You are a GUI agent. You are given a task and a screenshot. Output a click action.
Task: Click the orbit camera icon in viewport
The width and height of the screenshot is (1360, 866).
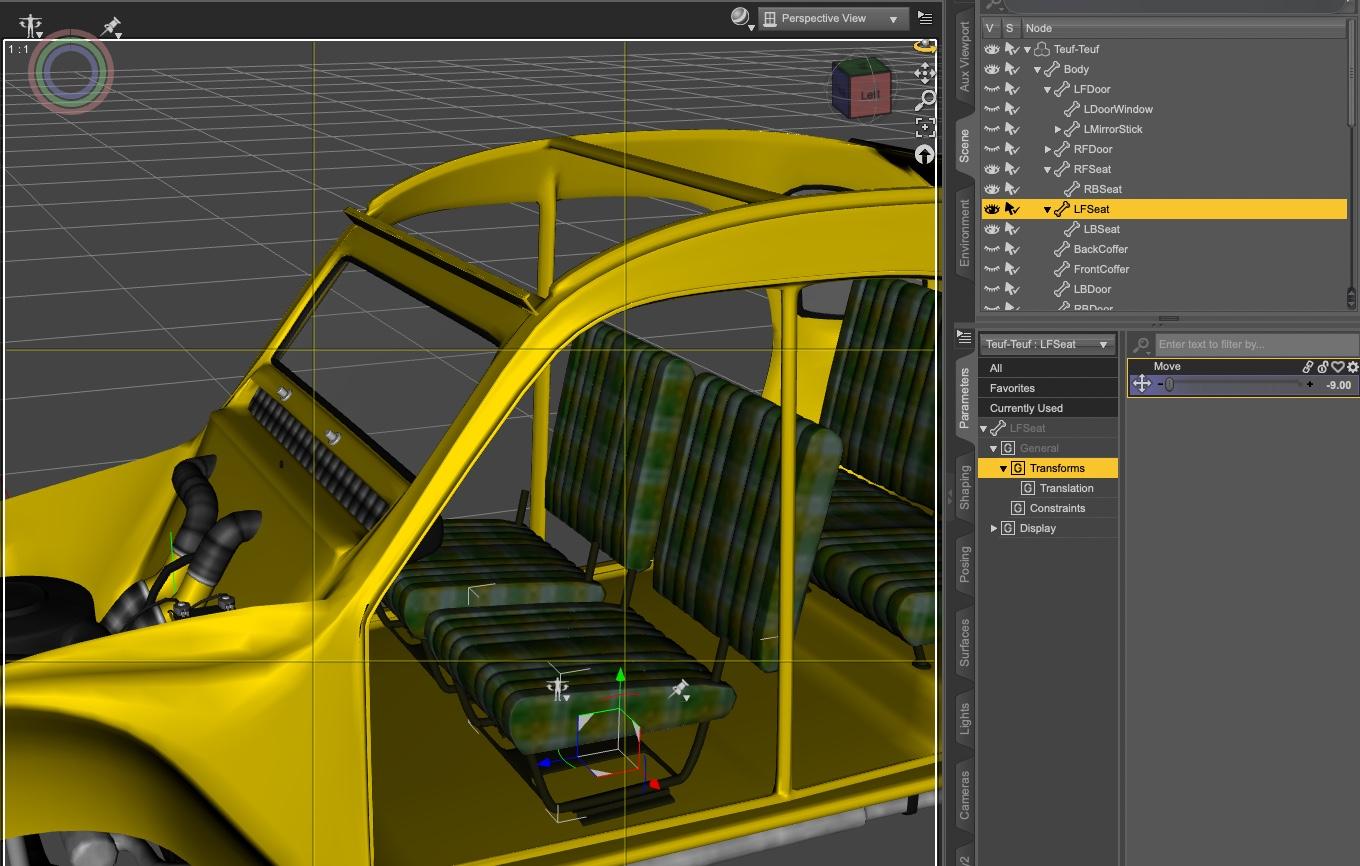click(924, 47)
